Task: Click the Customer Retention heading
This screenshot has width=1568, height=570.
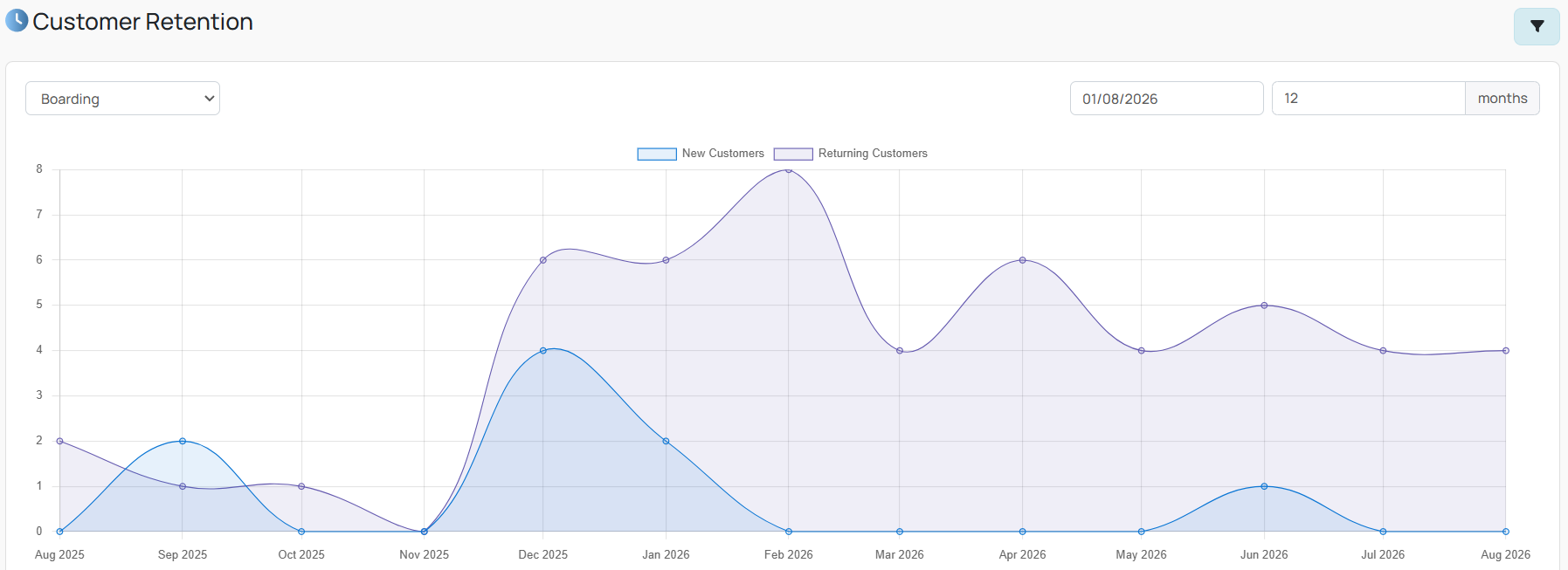Action: [142, 22]
